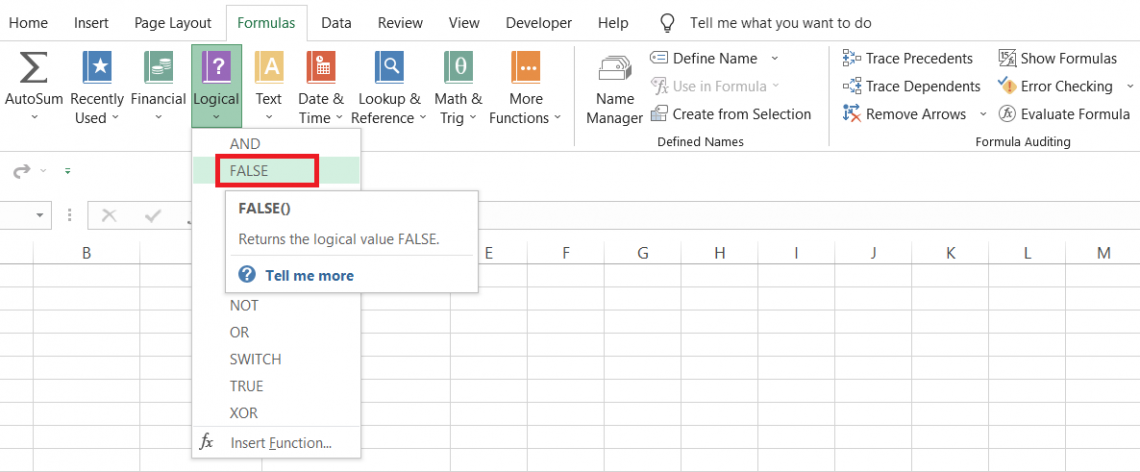Switch to the Page Layout tab
1140x472 pixels.
coord(172,23)
